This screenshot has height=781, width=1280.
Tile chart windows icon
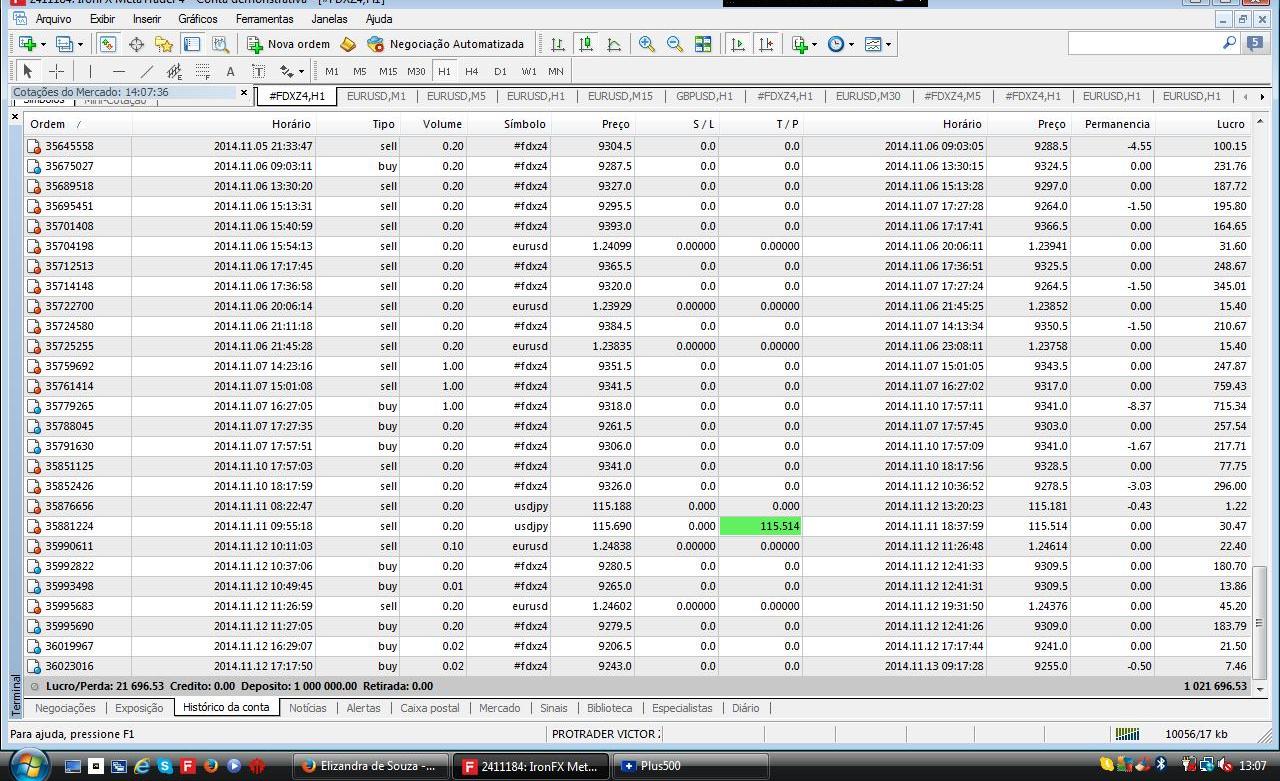click(703, 44)
